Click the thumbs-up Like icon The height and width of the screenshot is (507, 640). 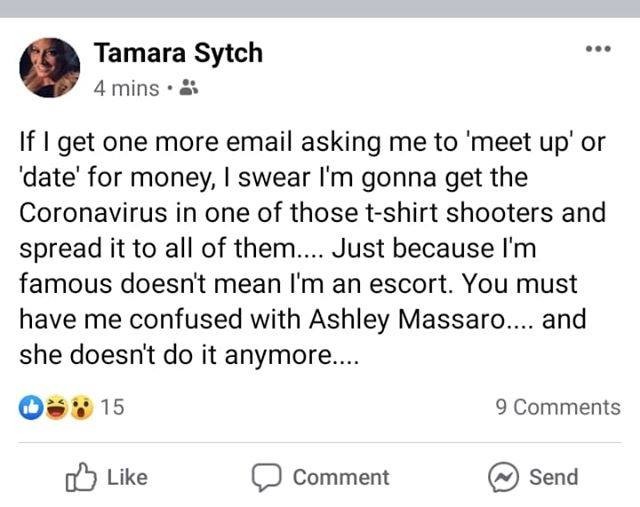[x=79, y=478]
